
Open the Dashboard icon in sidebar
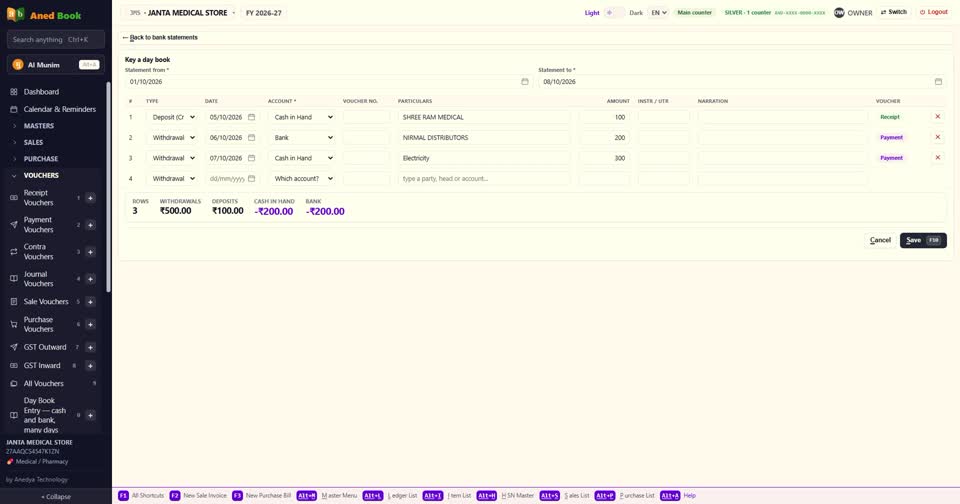tap(13, 92)
